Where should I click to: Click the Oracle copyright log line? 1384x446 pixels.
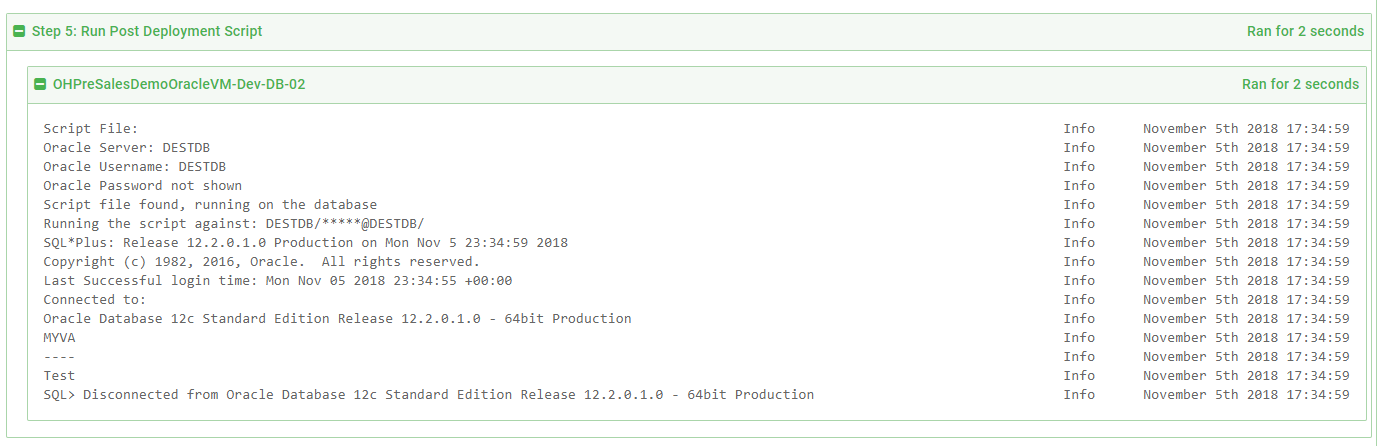[x=262, y=262]
